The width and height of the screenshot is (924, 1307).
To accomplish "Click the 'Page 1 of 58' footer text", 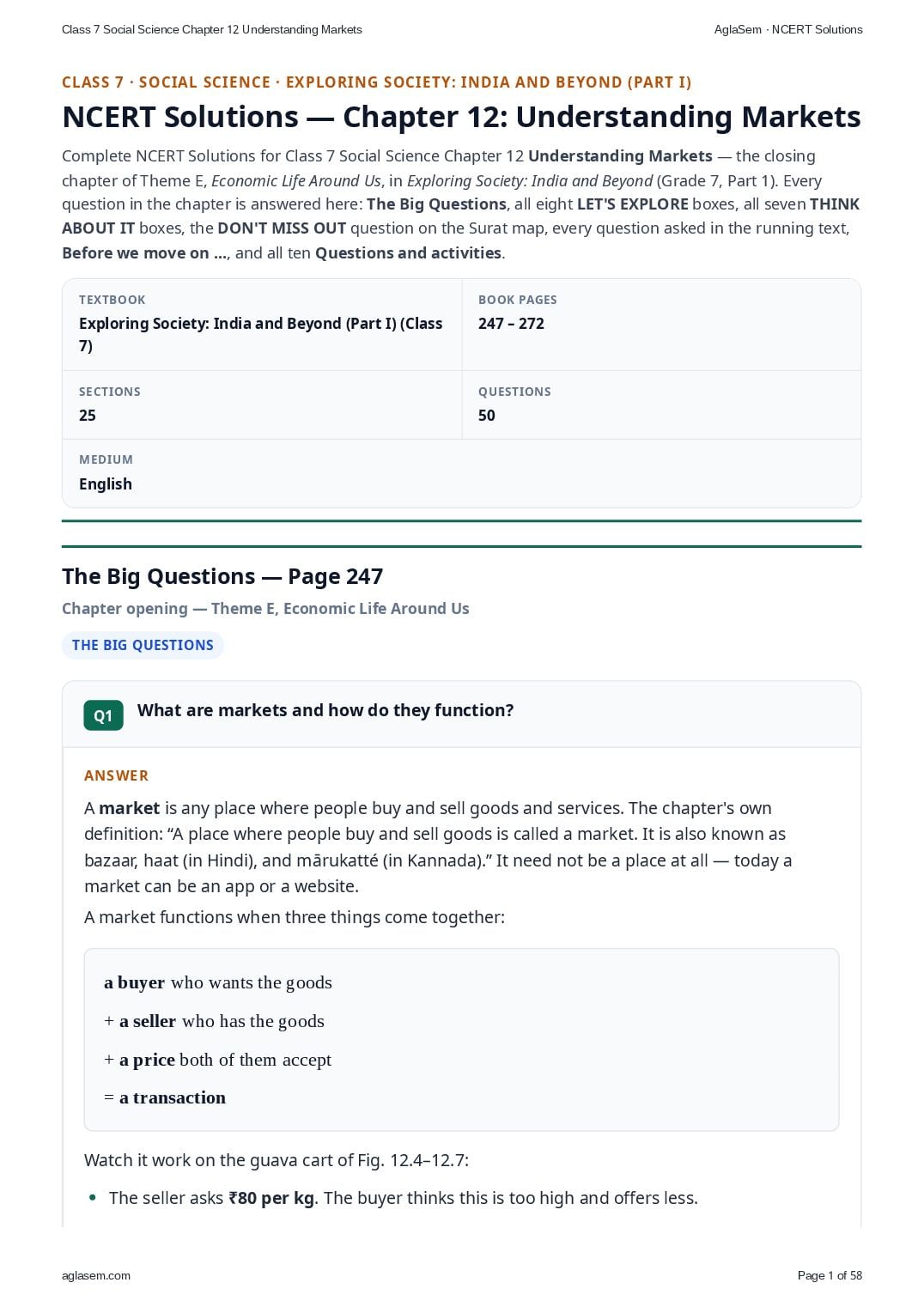I will pyautogui.click(x=830, y=1275).
